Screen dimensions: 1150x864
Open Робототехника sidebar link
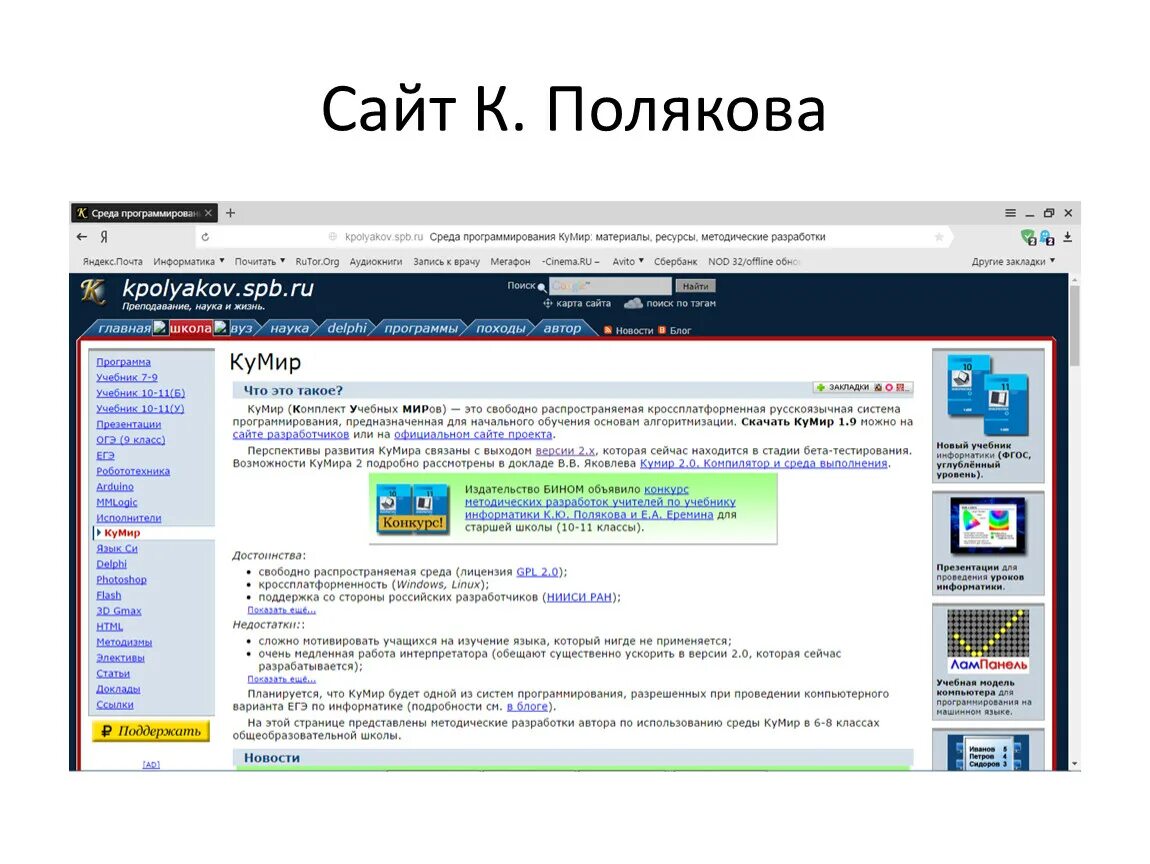click(133, 471)
